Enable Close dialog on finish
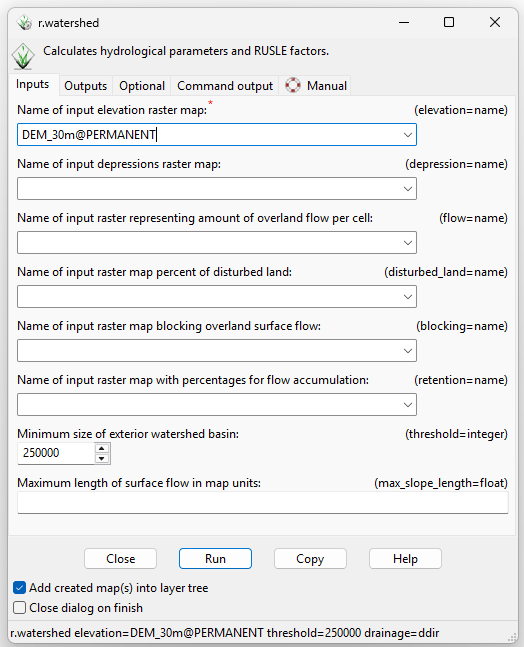The height and width of the screenshot is (647, 524). click(19, 607)
